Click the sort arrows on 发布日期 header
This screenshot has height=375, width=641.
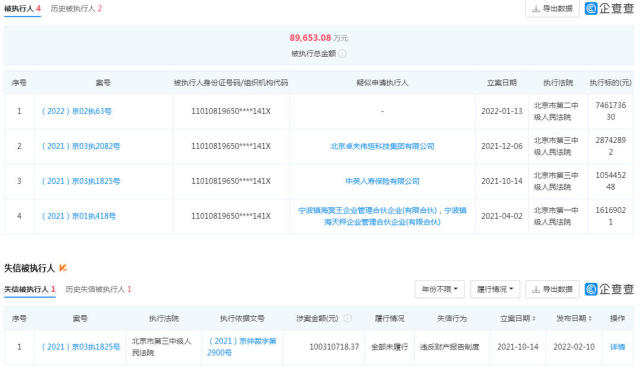pyautogui.click(x=590, y=318)
